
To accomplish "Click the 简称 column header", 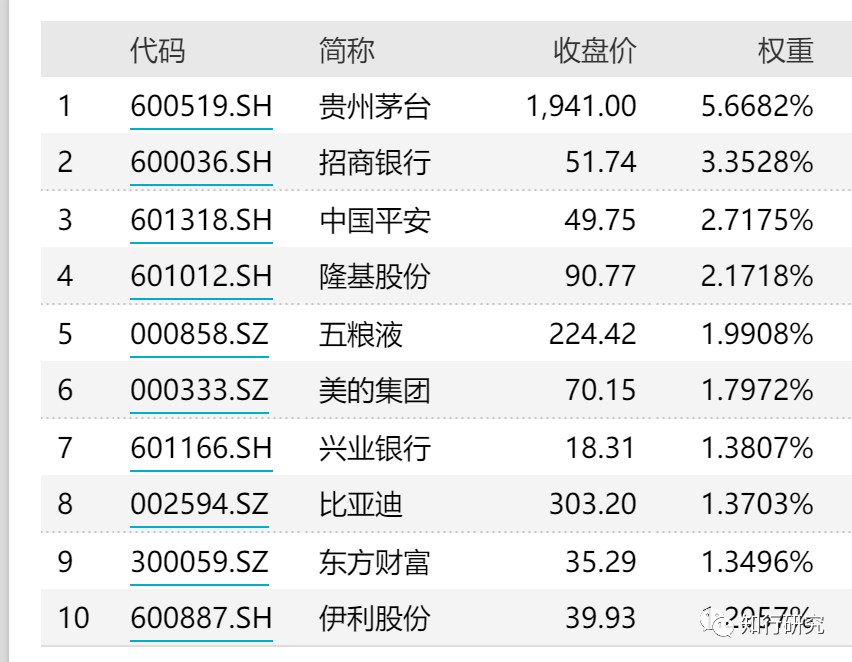I will click(346, 50).
